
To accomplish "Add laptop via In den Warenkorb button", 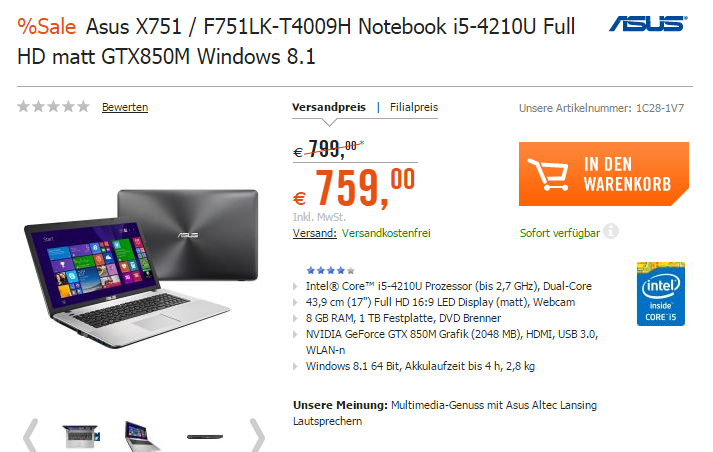I will 604,174.
